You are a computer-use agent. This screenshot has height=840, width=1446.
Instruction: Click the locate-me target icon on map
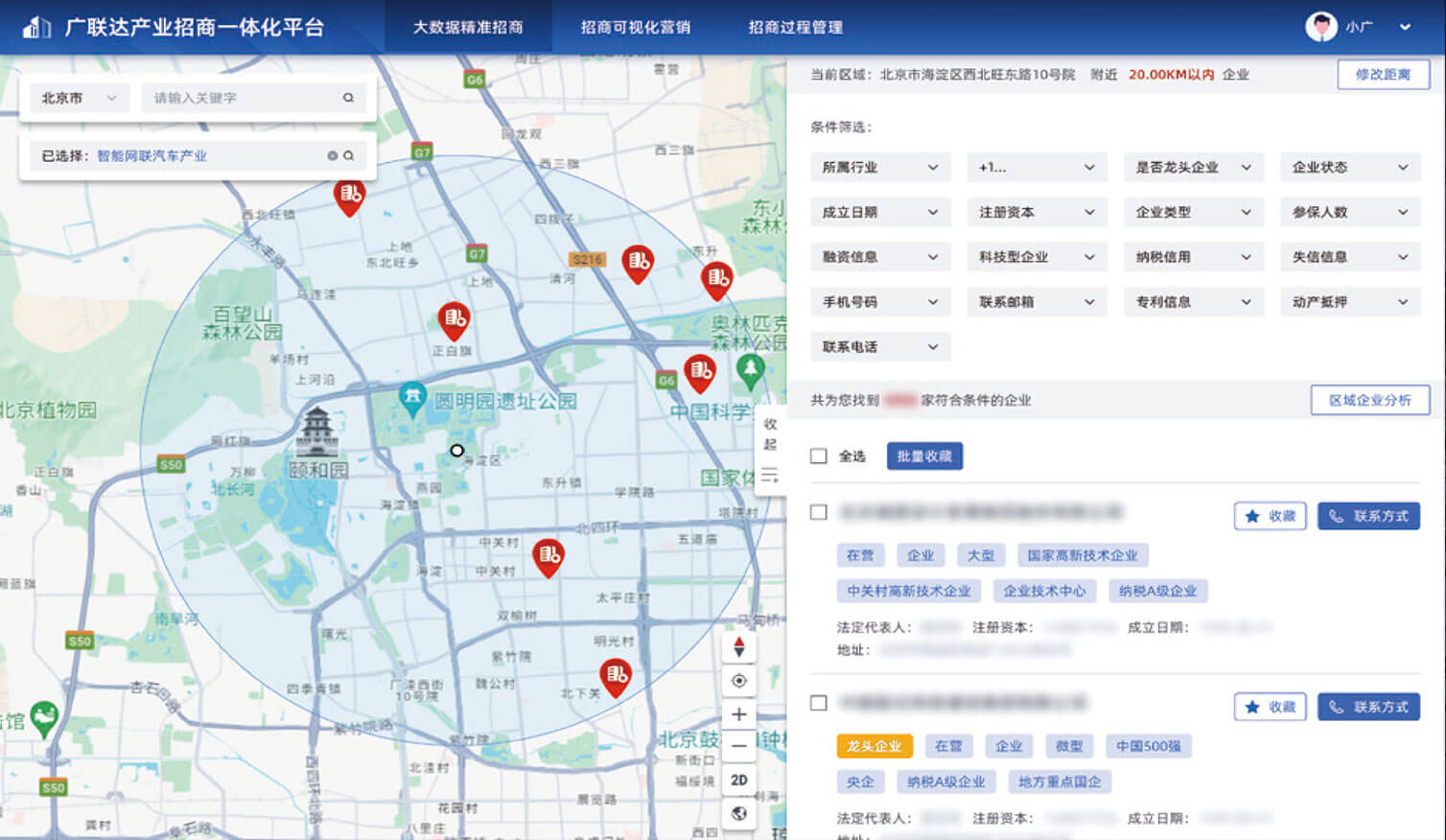point(738,681)
